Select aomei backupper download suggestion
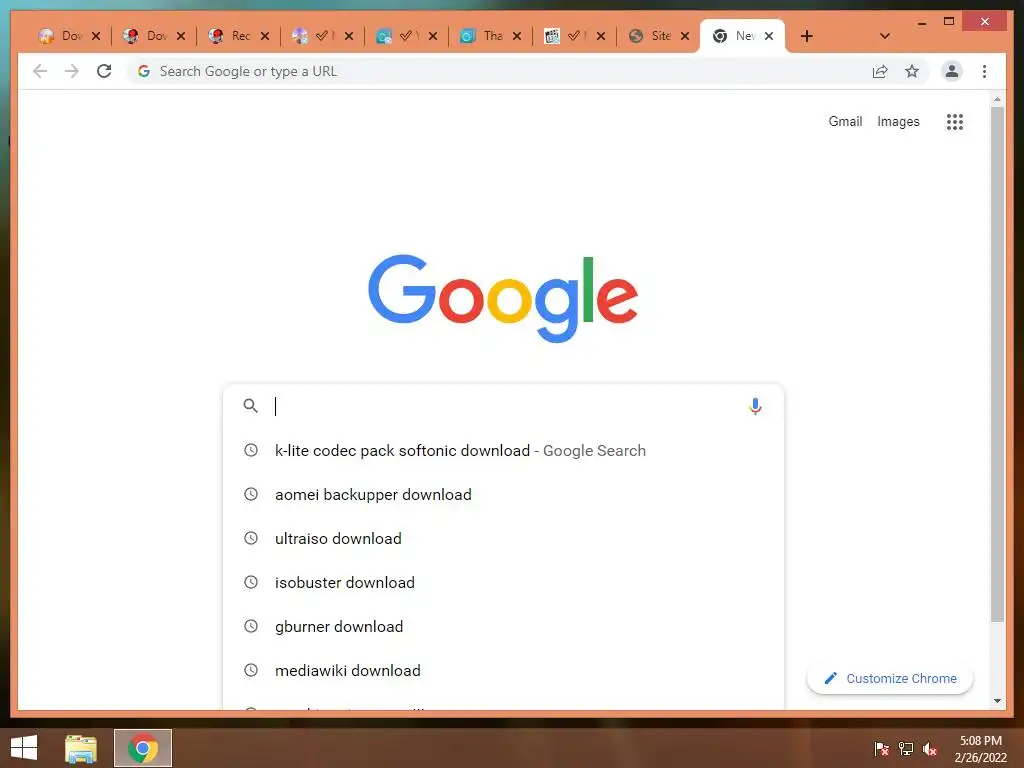Viewport: 1024px width, 768px height. click(x=503, y=494)
